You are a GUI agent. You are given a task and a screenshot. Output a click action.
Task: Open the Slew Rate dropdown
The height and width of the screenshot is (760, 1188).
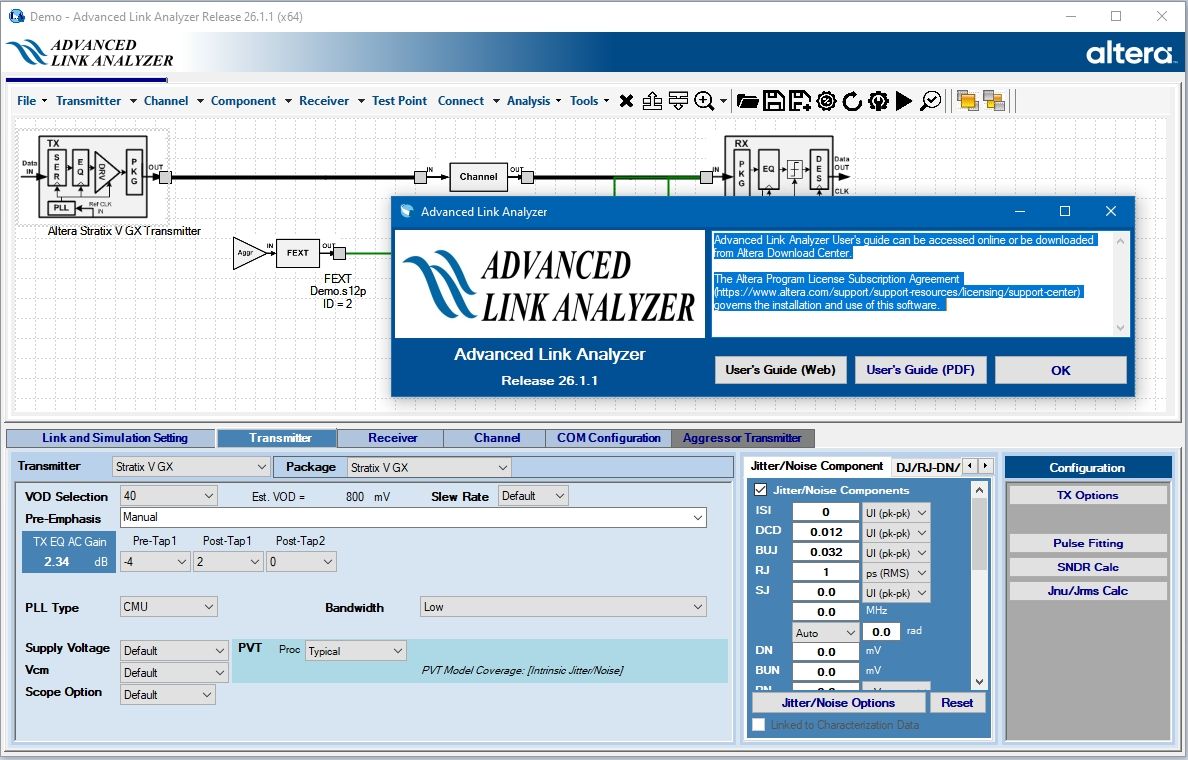coord(533,496)
